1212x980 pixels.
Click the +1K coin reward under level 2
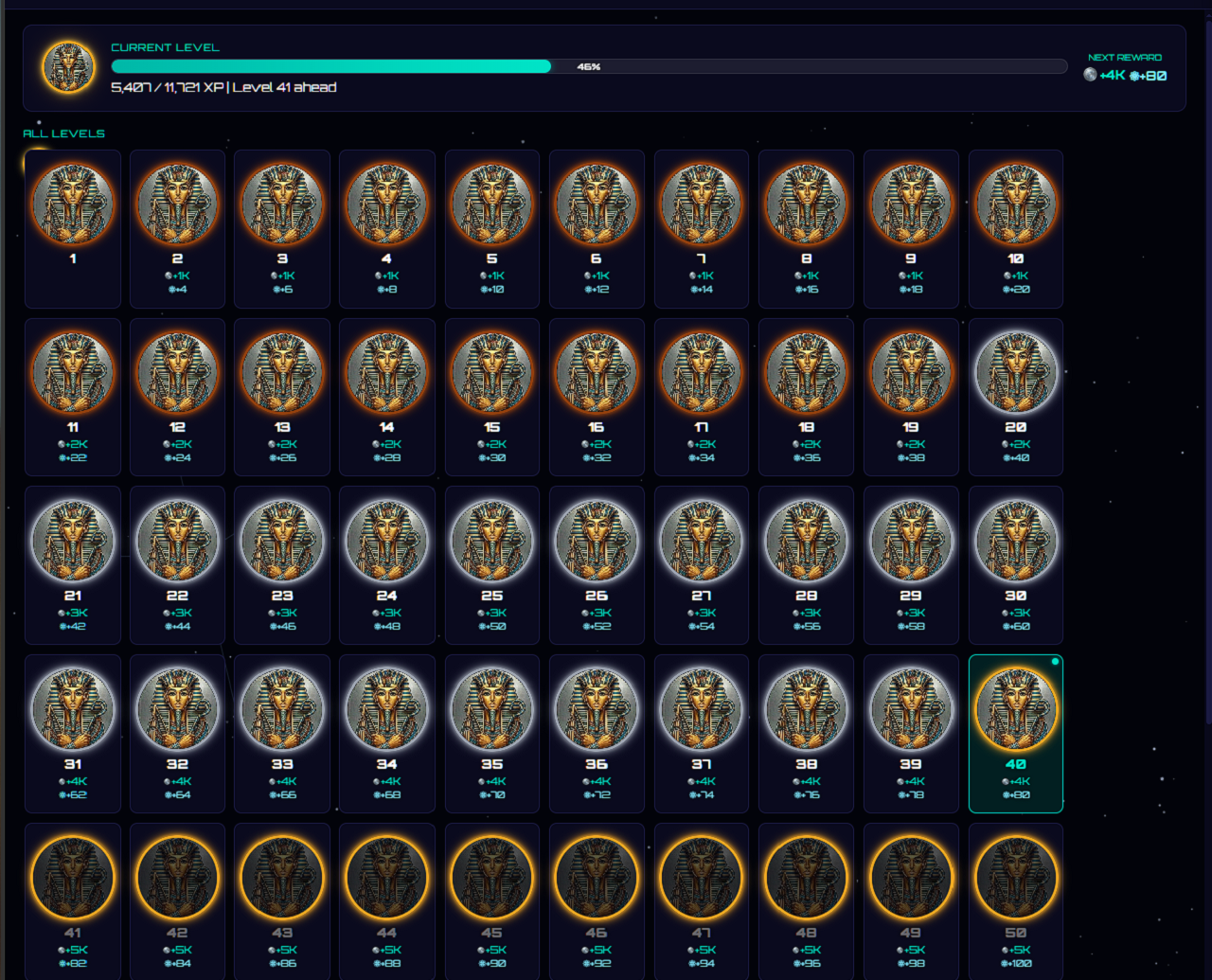(x=177, y=276)
